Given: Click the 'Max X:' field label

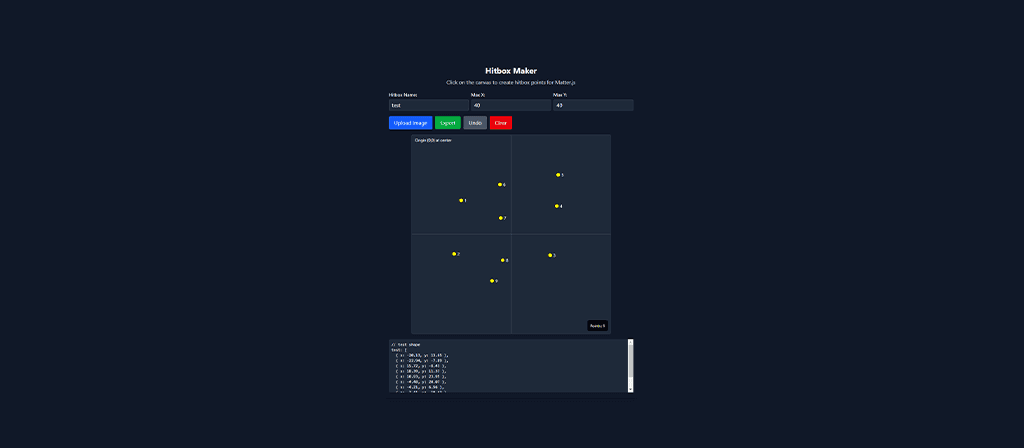Looking at the screenshot, I should pos(478,95).
